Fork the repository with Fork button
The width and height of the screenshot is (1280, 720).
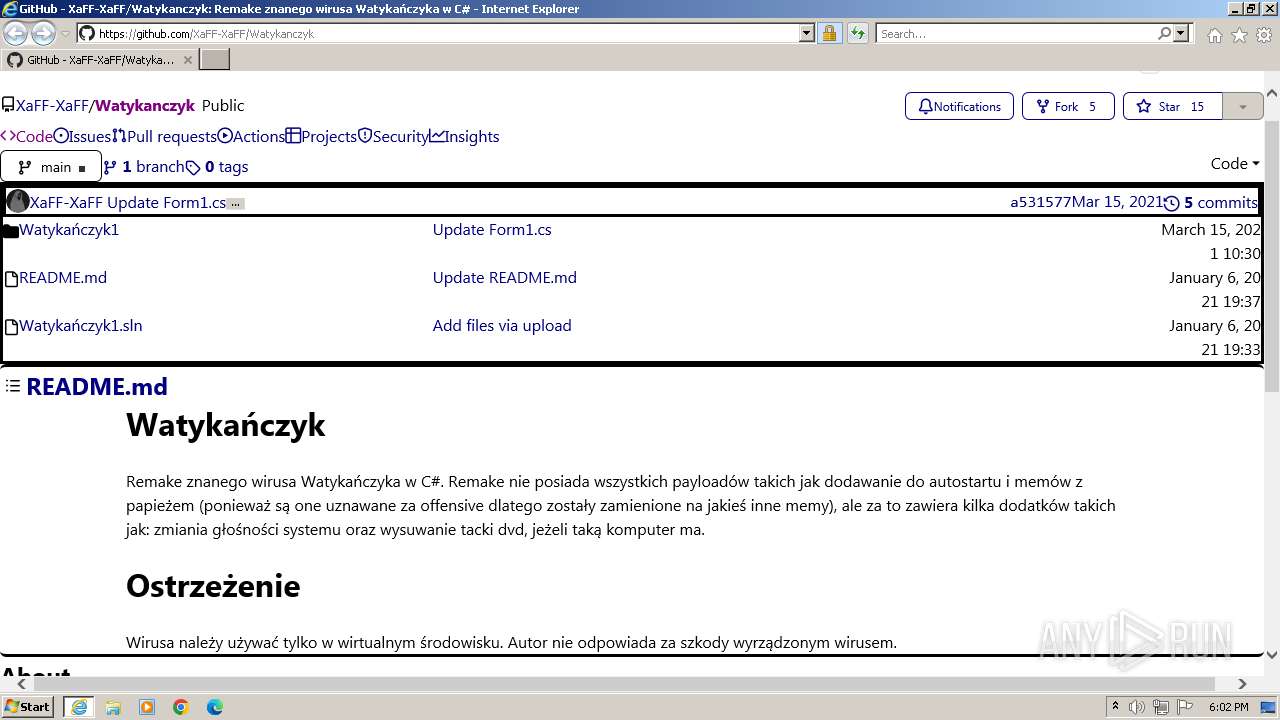1068,106
